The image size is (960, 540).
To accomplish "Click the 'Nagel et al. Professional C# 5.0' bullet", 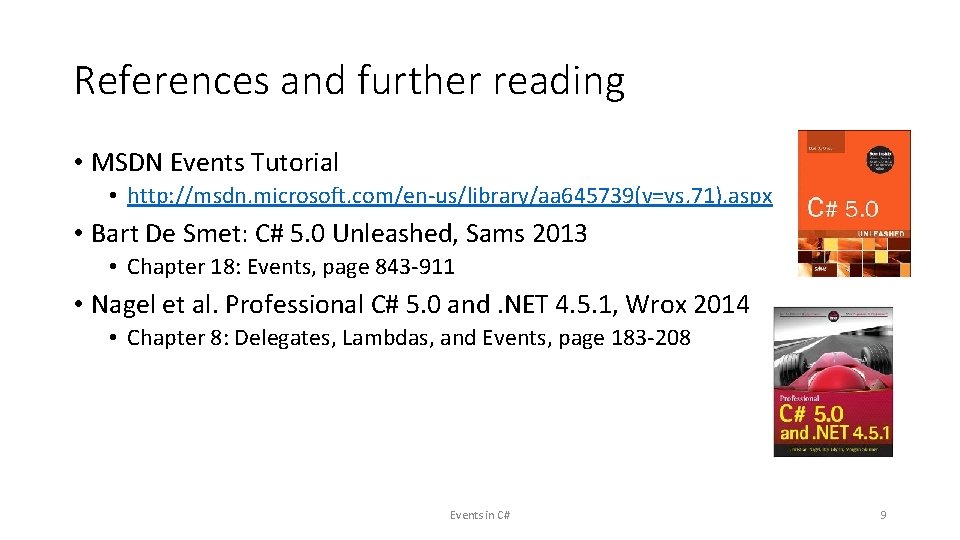I will tap(420, 305).
